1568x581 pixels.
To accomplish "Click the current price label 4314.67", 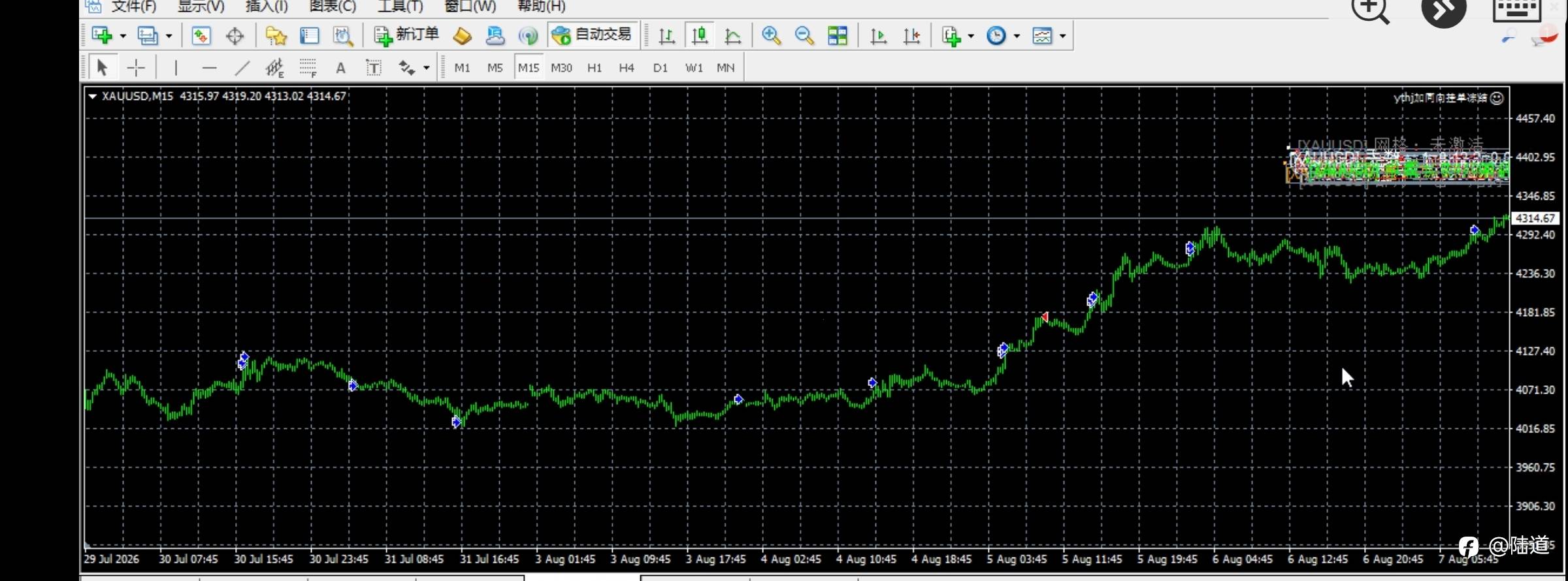I will [x=1535, y=218].
